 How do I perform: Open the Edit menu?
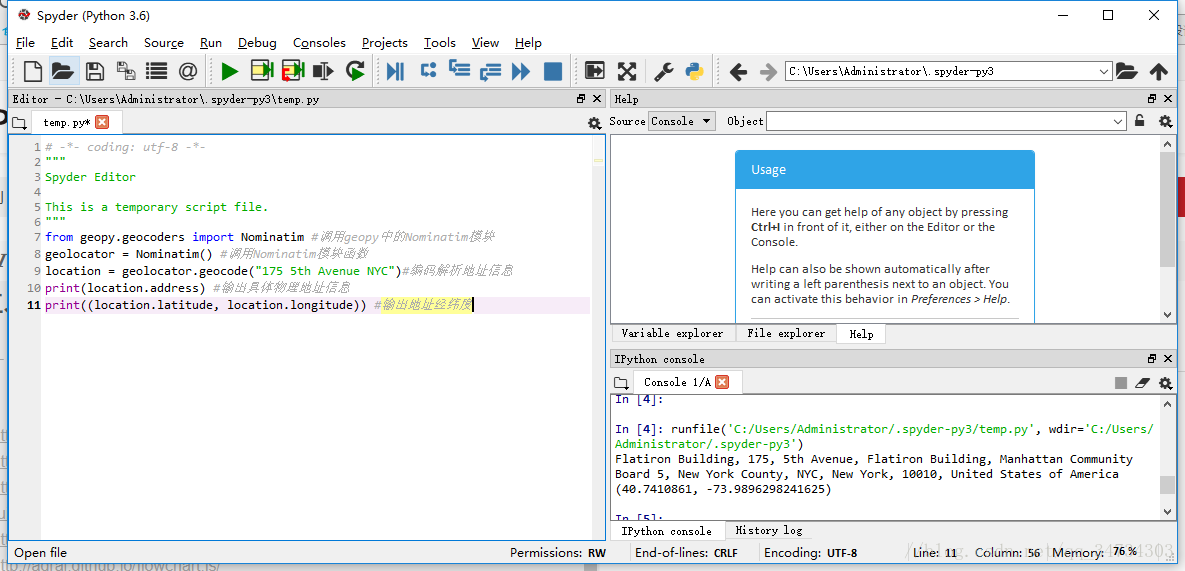[62, 43]
